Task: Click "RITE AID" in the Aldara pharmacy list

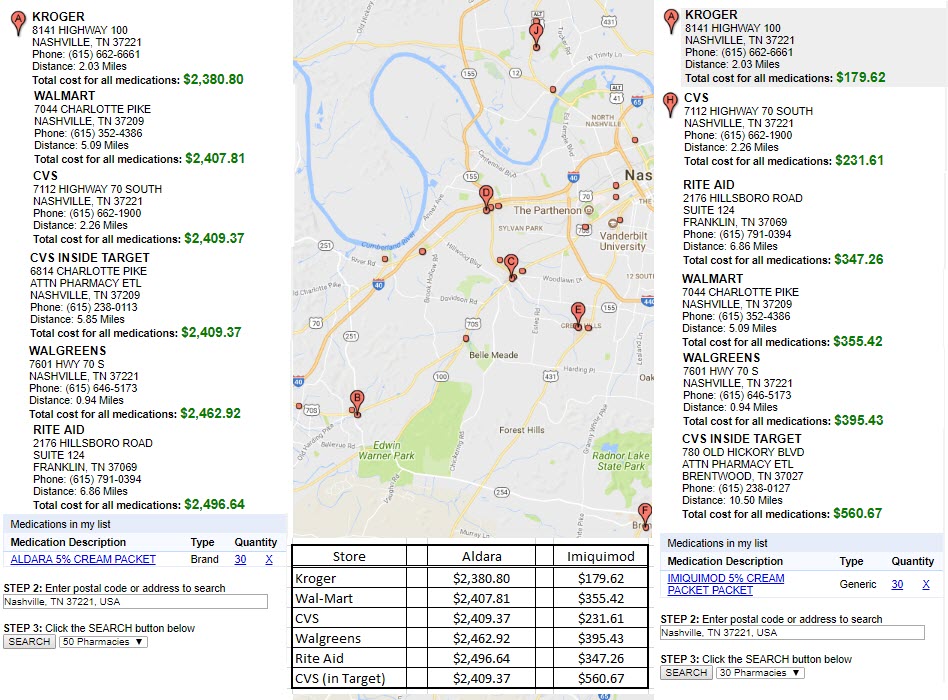Action: coord(59,430)
